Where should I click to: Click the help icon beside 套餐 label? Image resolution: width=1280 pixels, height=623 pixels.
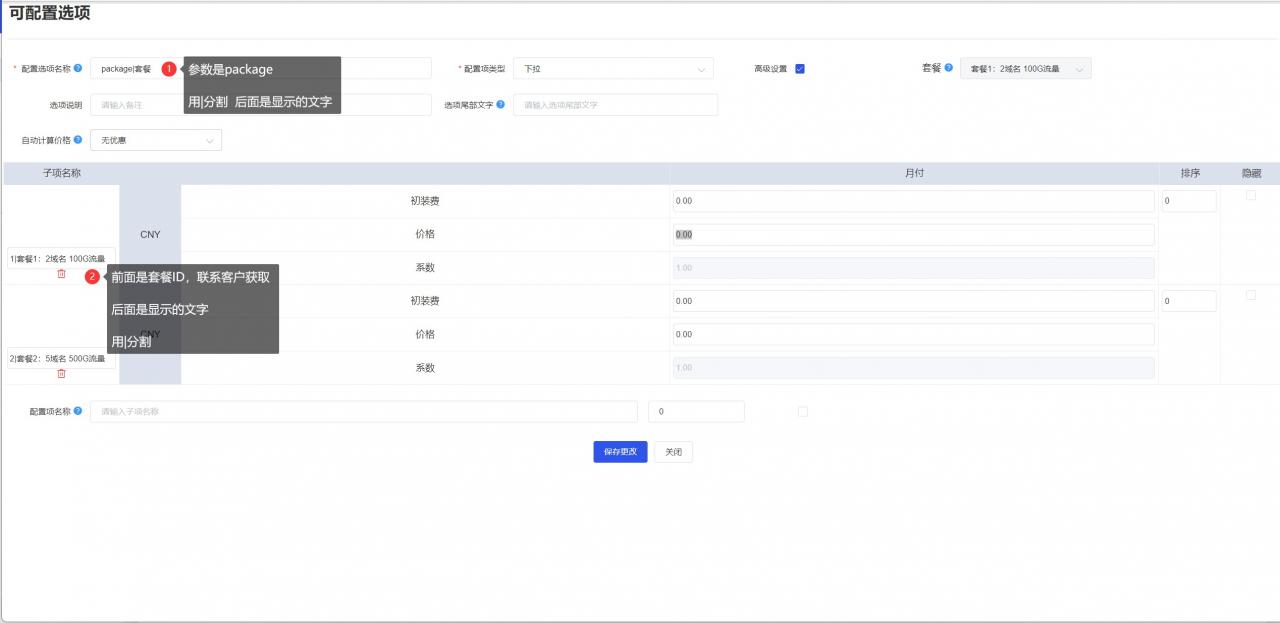(949, 68)
